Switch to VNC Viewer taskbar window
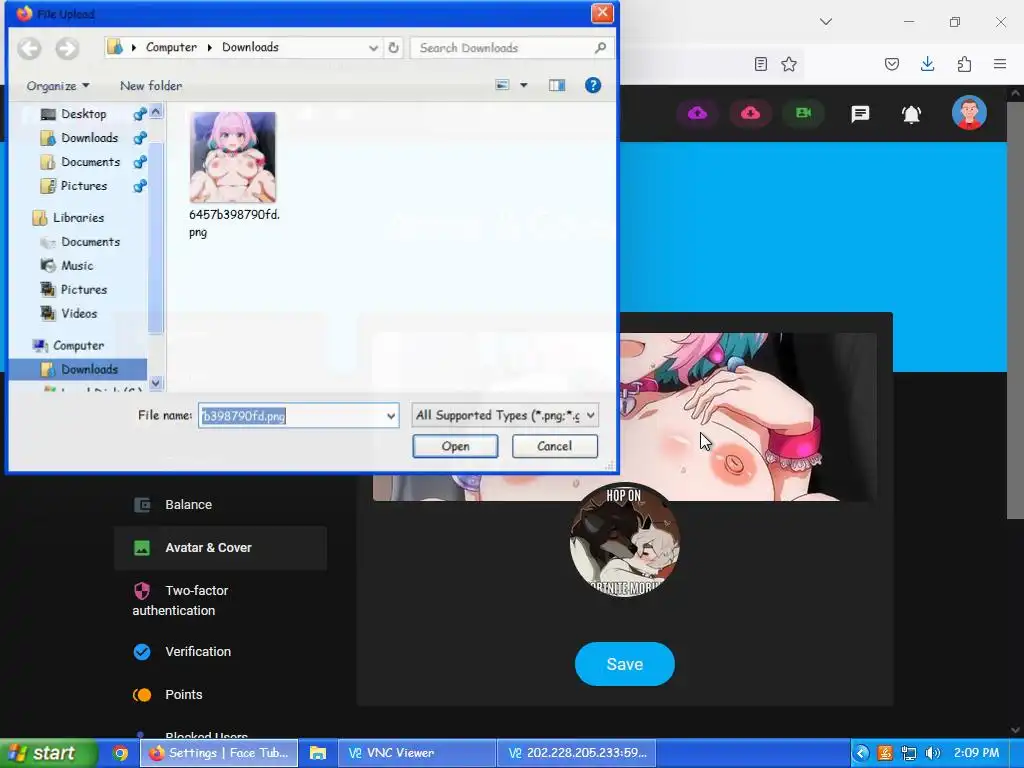1024x768 pixels. pyautogui.click(x=416, y=753)
